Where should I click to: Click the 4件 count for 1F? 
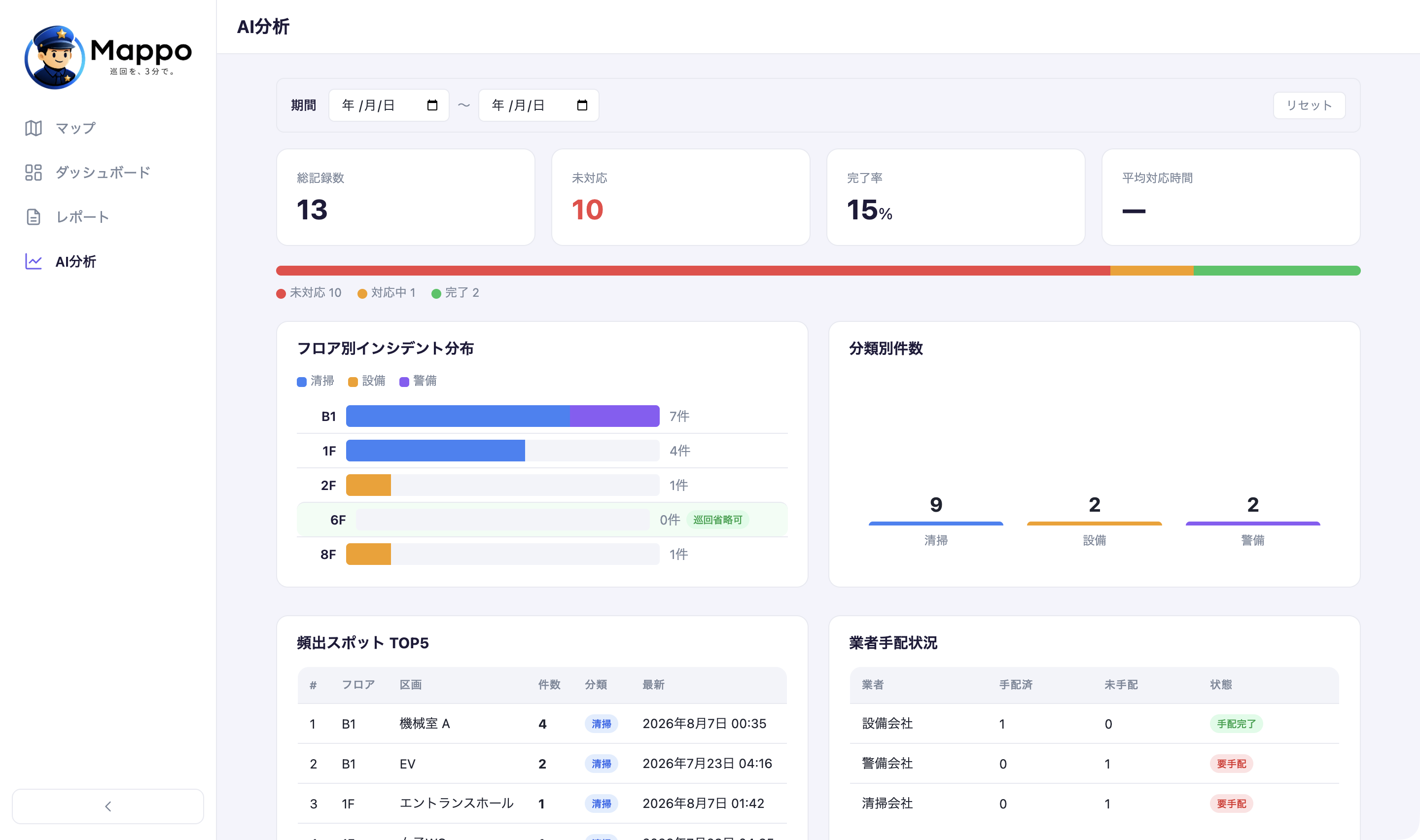[680, 451]
